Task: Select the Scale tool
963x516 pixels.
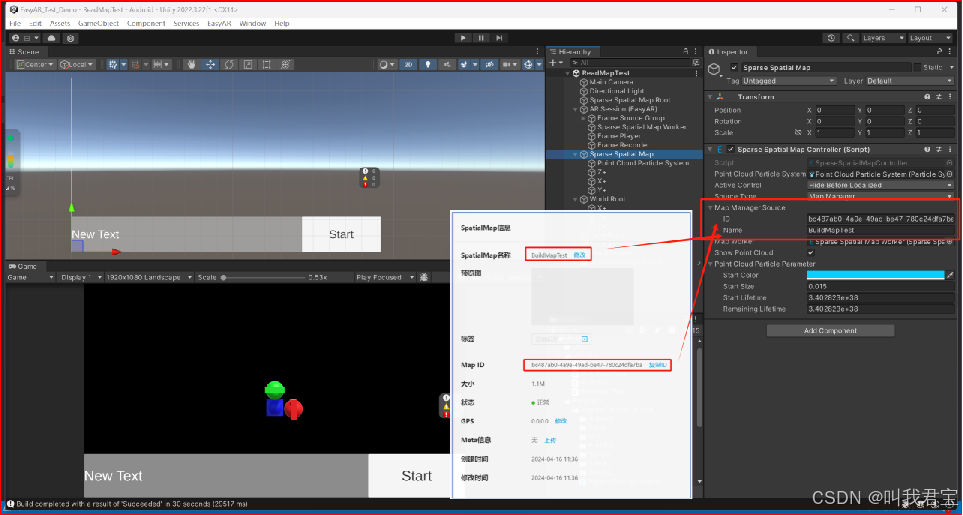Action: 248,64
